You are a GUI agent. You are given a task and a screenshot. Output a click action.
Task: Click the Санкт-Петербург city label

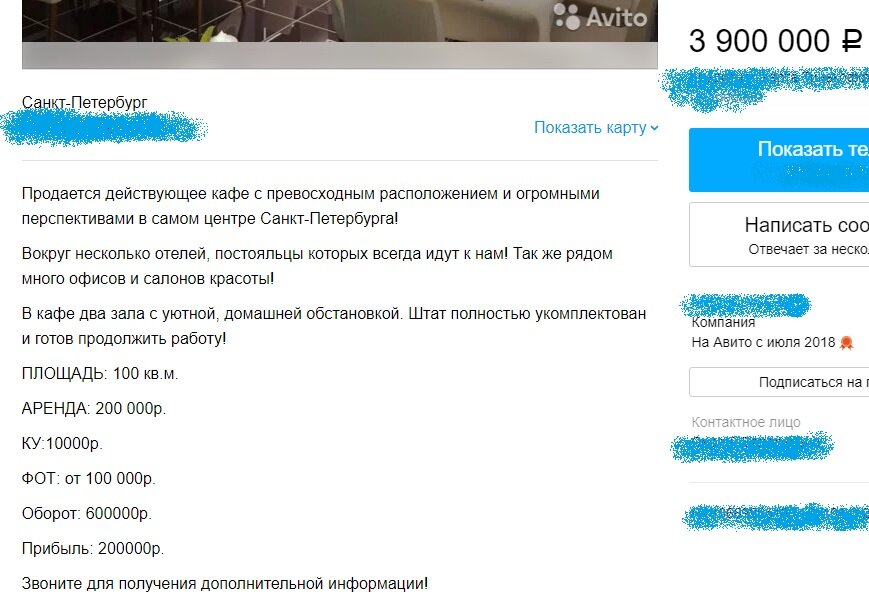point(84,103)
